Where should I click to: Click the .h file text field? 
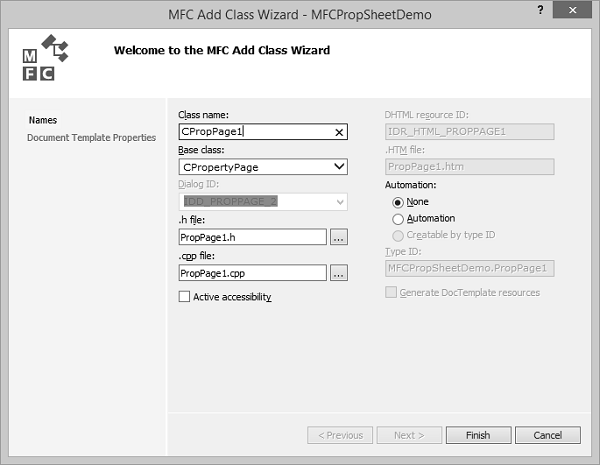click(252, 237)
